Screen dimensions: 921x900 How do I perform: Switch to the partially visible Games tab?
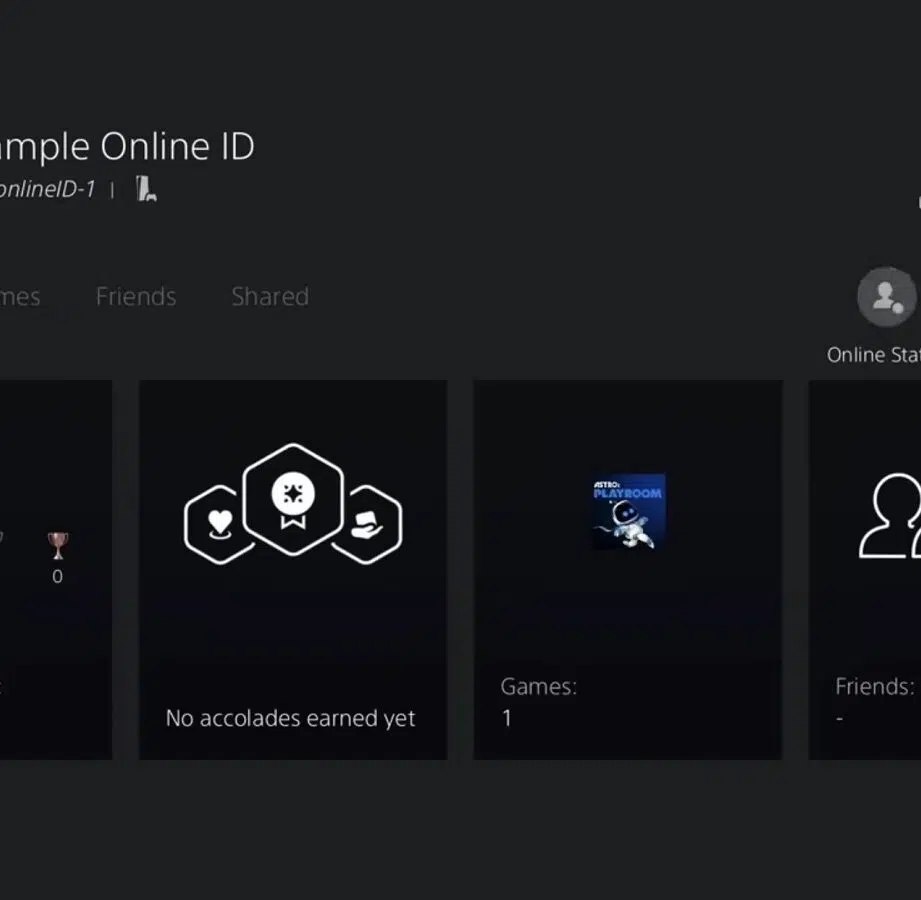[20, 297]
